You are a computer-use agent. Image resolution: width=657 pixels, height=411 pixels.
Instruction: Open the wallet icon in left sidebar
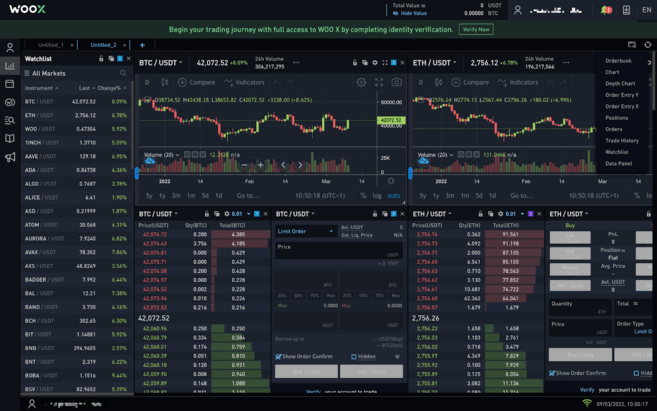click(x=10, y=84)
